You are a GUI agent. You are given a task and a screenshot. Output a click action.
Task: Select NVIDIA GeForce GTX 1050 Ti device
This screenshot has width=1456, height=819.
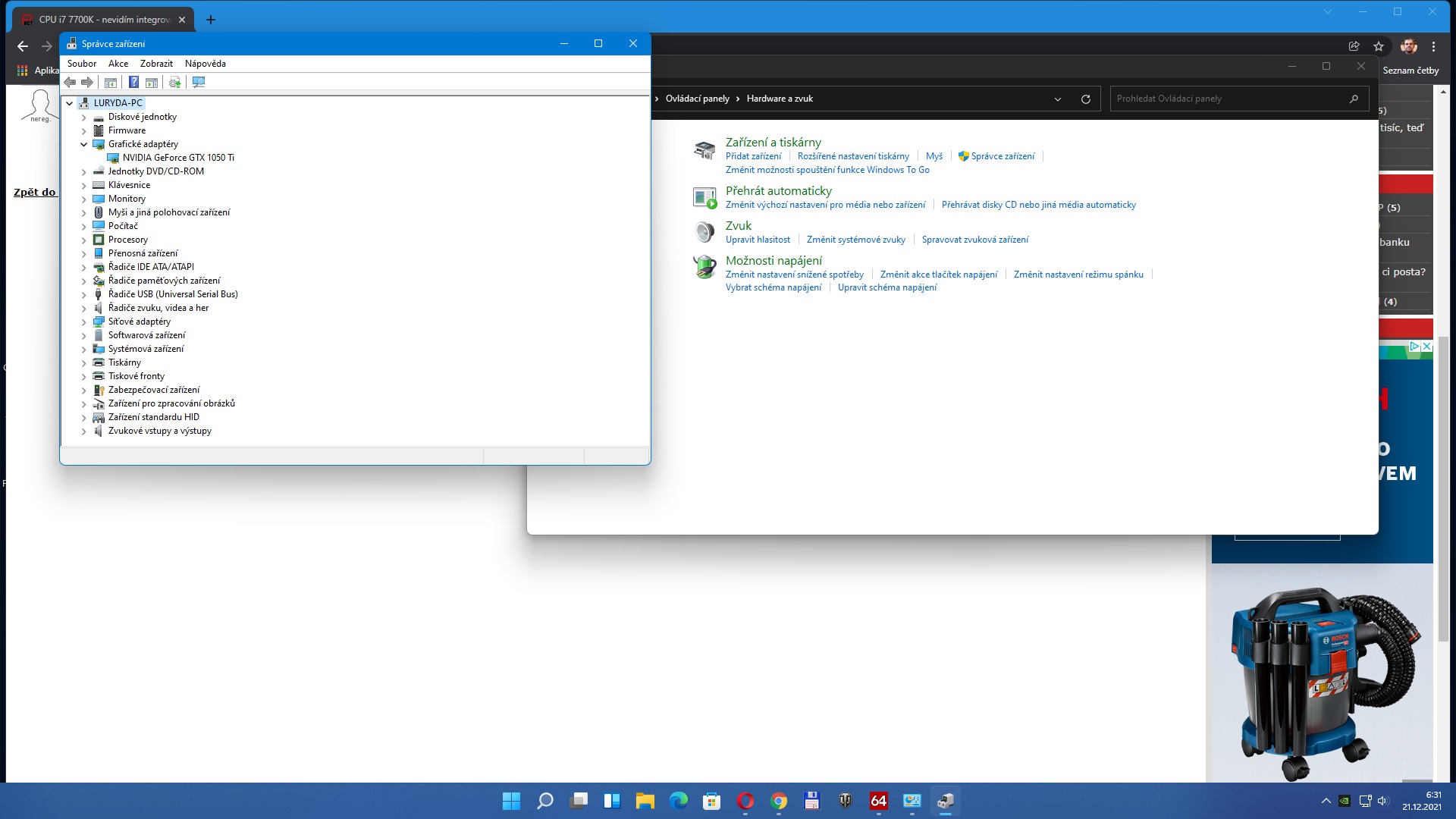178,158
